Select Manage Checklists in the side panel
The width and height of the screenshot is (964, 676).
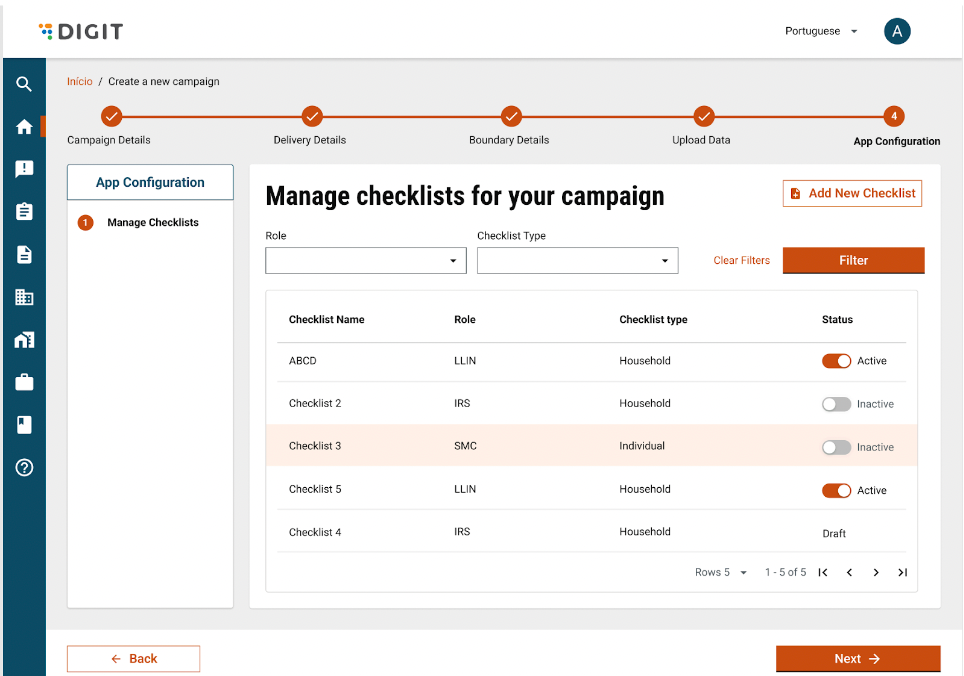(x=152, y=223)
